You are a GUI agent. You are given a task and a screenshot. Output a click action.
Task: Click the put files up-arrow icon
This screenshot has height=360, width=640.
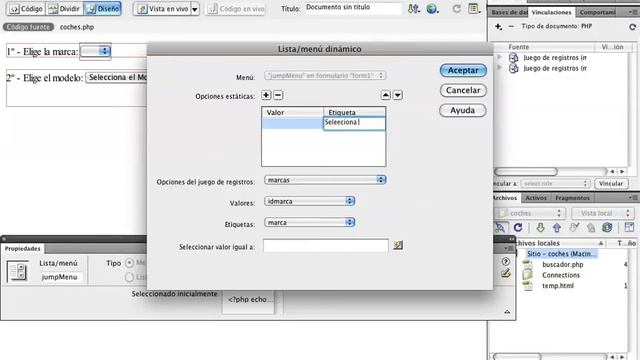pyautogui.click(x=557, y=227)
